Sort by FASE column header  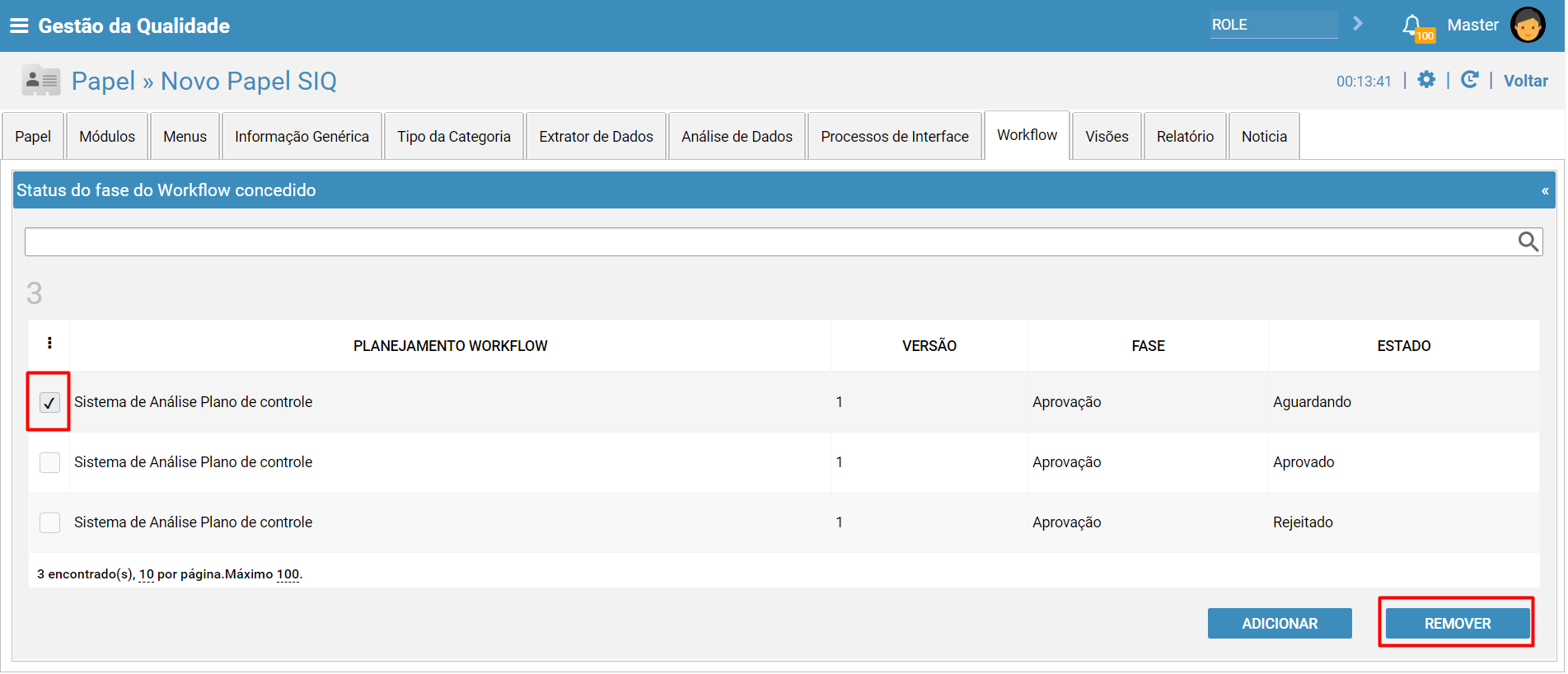tap(1148, 346)
